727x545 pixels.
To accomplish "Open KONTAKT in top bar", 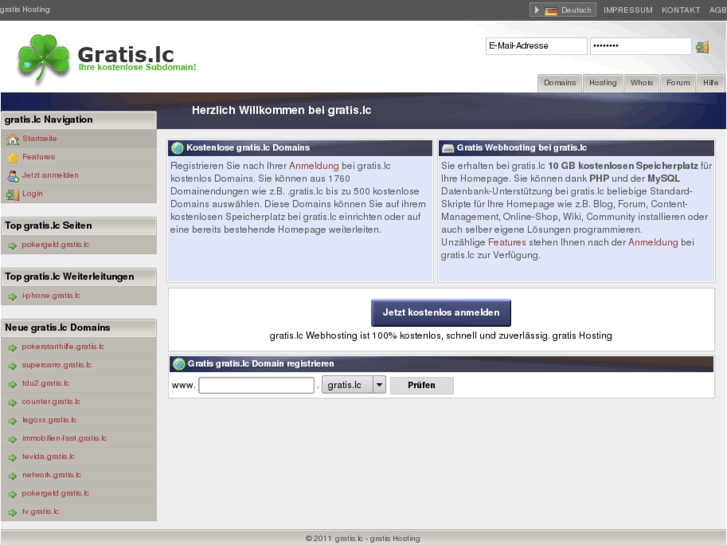I will point(681,10).
